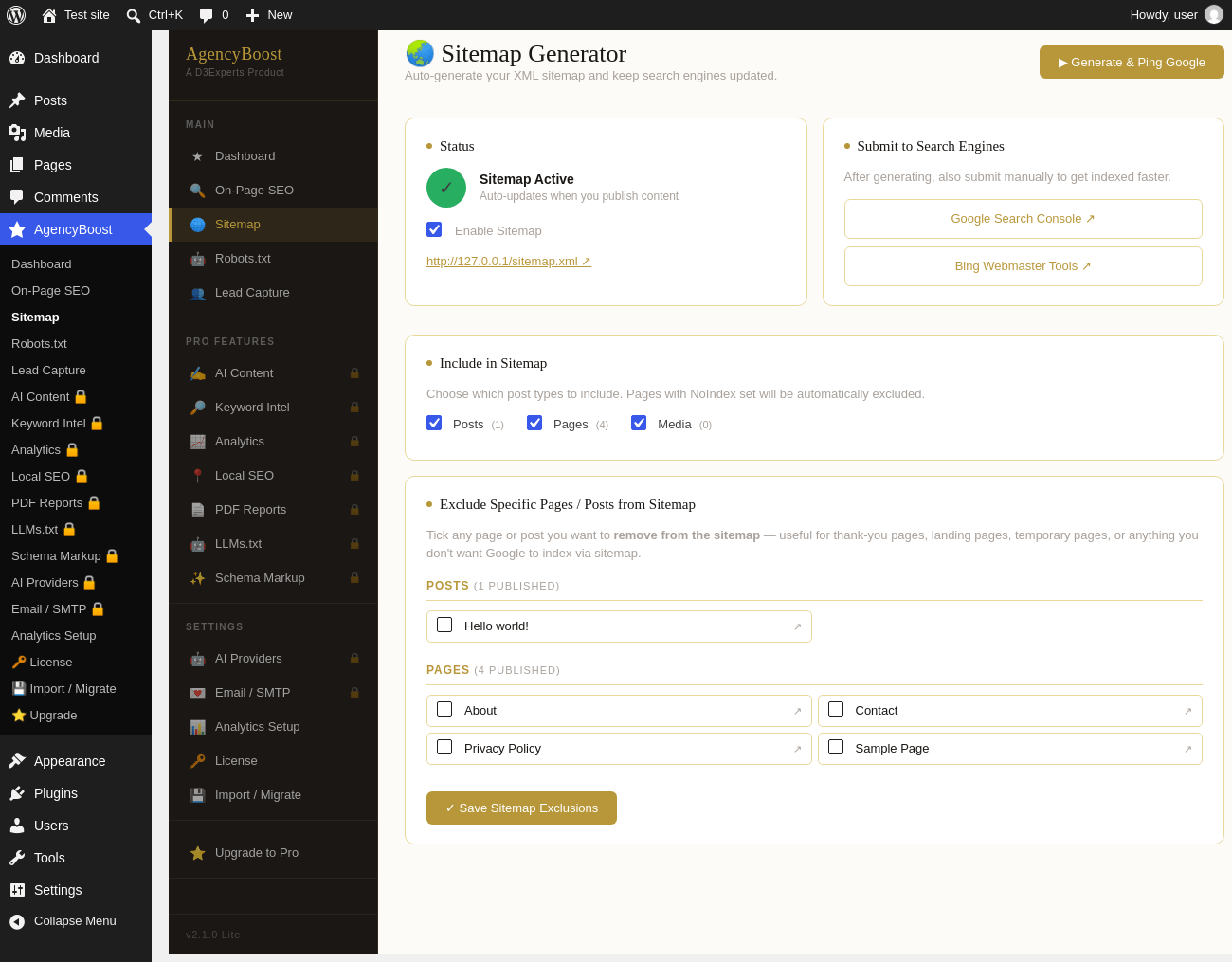Open the comments bubble icon in admin bar
This screenshot has height=962, width=1232.
206,15
